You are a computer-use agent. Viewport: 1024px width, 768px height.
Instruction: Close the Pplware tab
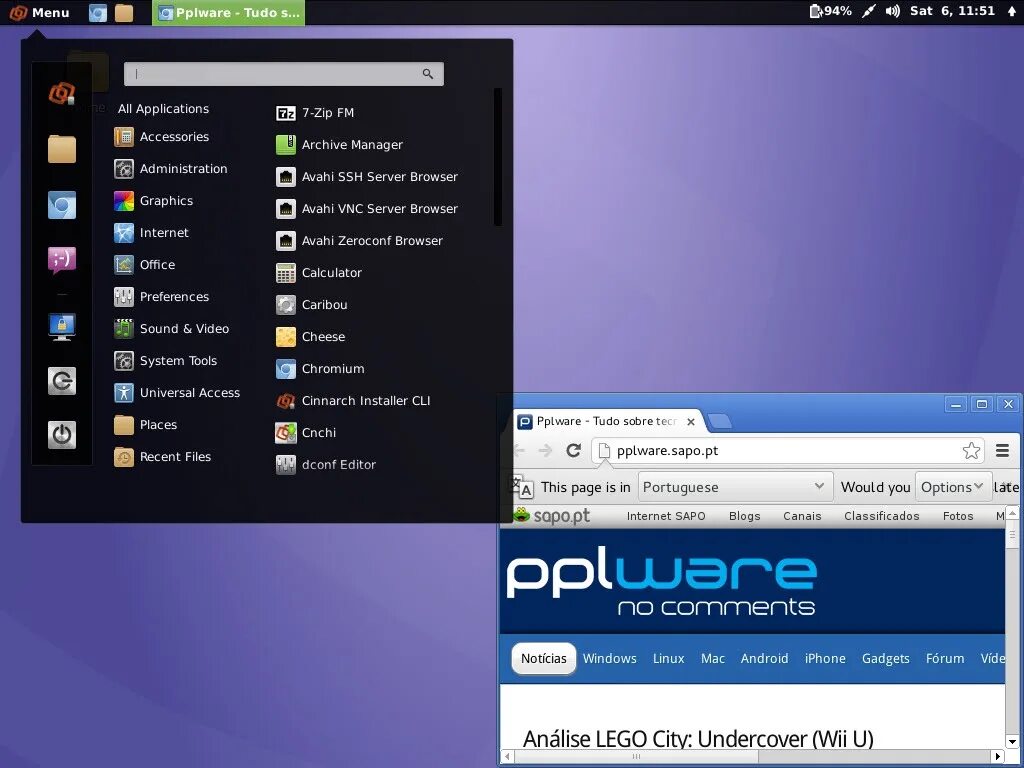pos(691,422)
